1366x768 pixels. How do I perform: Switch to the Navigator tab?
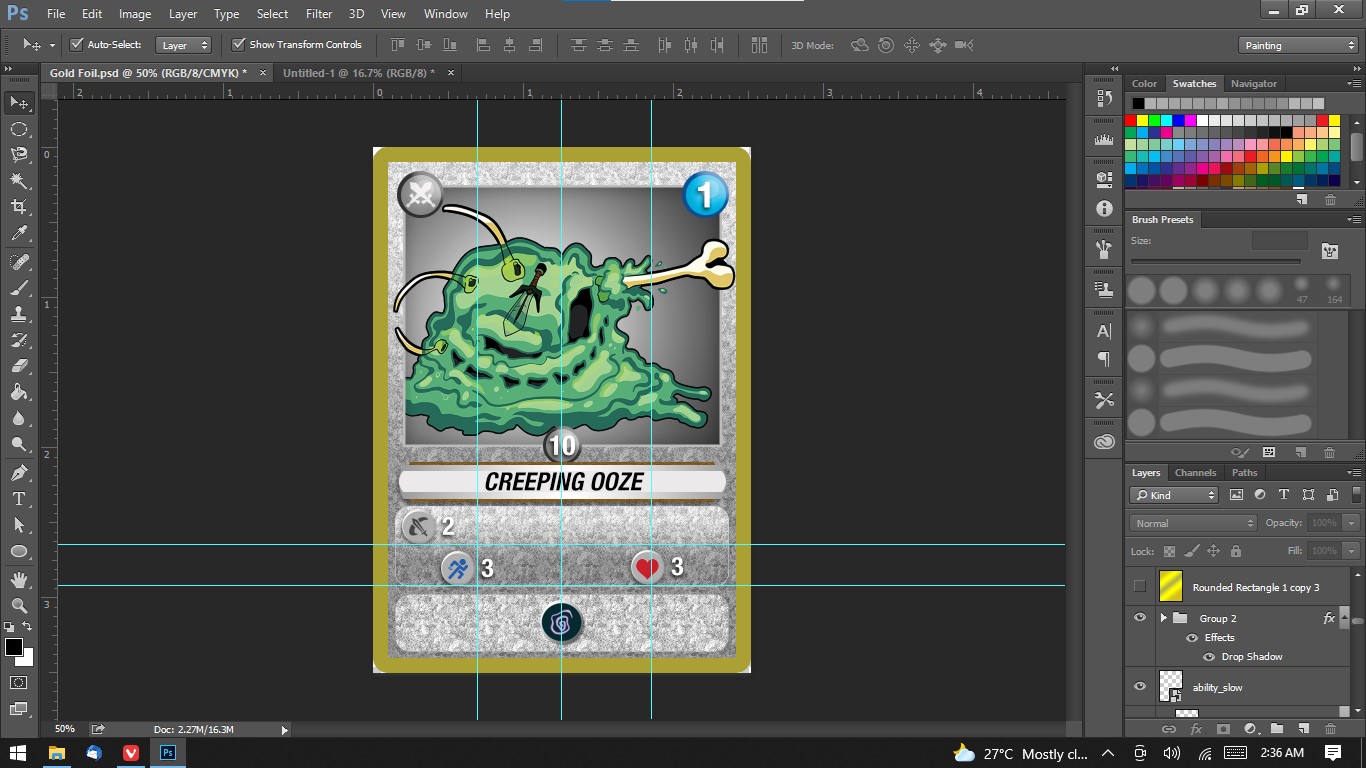(x=1254, y=84)
